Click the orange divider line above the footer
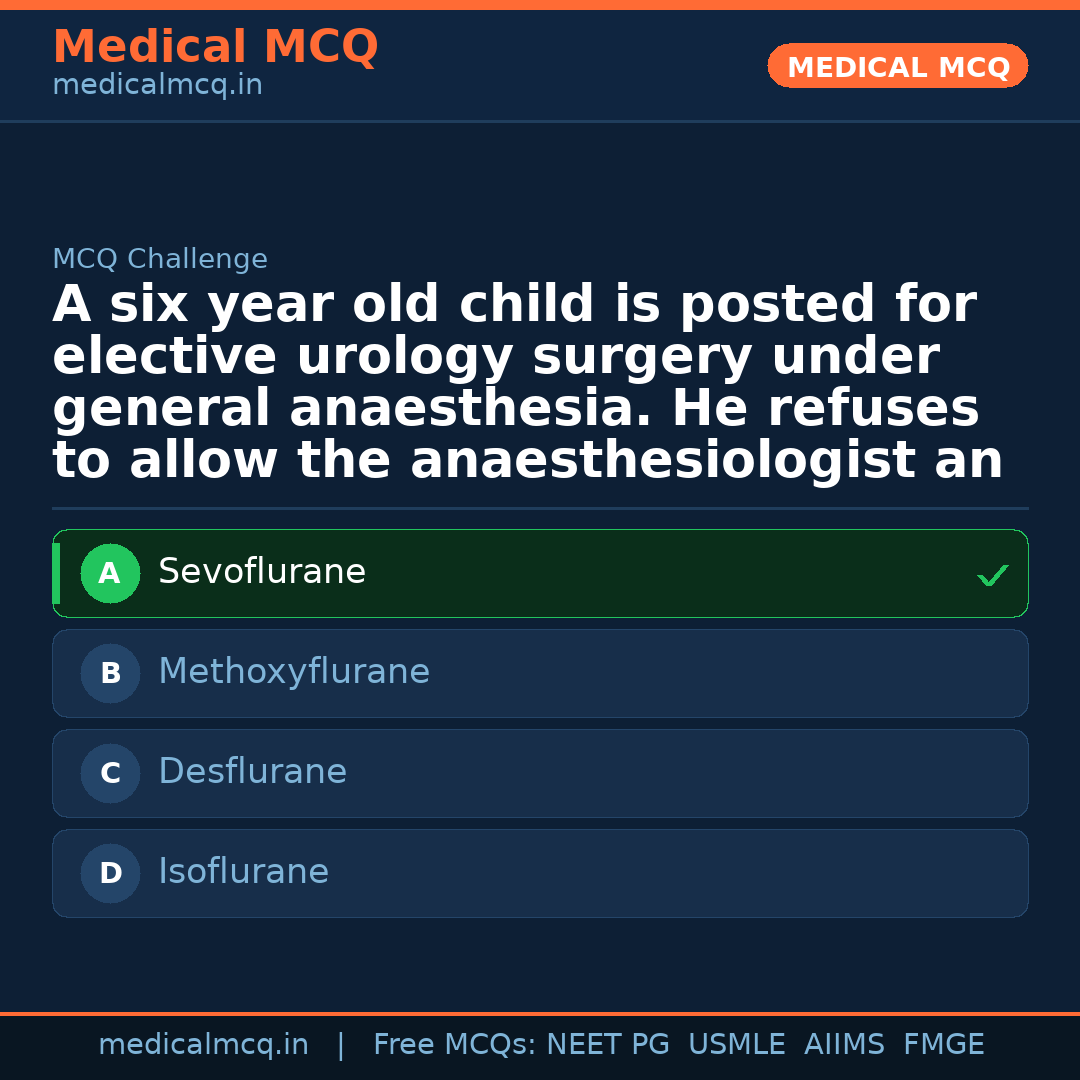Image resolution: width=1080 pixels, height=1080 pixels. [540, 1015]
